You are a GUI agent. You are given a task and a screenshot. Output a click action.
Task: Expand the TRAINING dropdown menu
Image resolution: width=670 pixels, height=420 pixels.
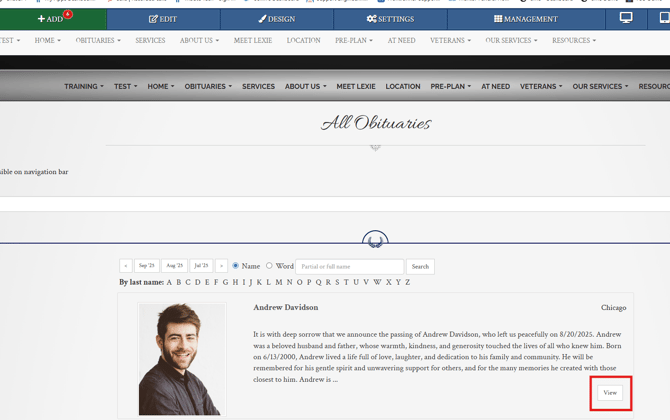click(84, 87)
